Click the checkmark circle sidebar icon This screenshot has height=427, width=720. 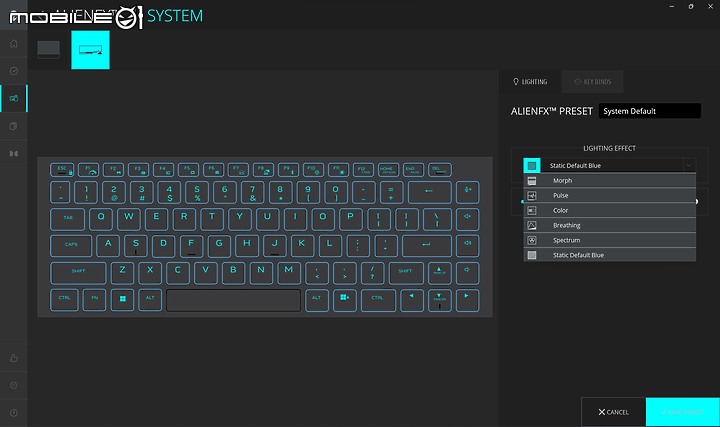(x=14, y=71)
